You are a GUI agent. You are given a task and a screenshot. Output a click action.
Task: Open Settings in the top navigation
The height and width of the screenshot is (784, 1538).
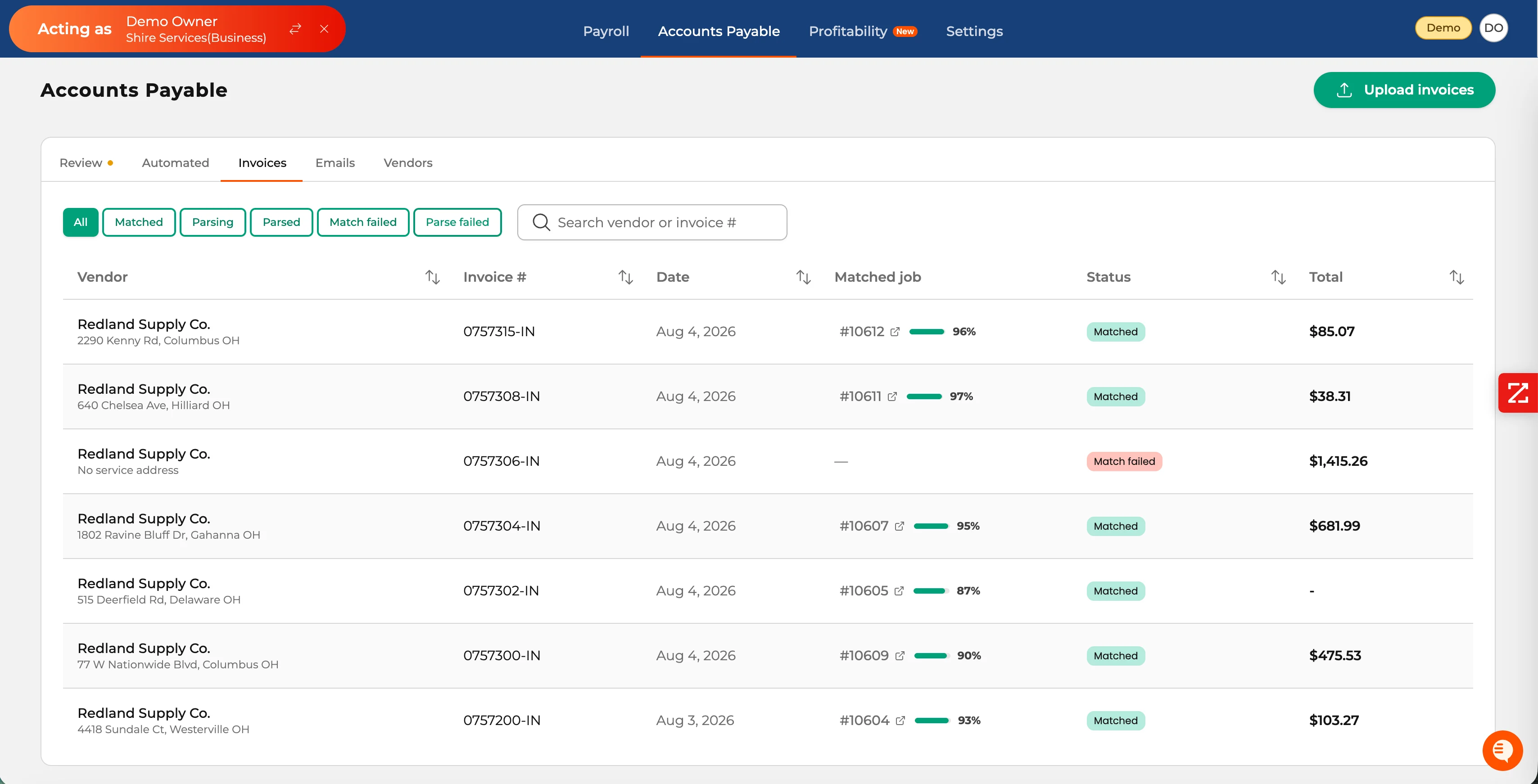click(974, 31)
